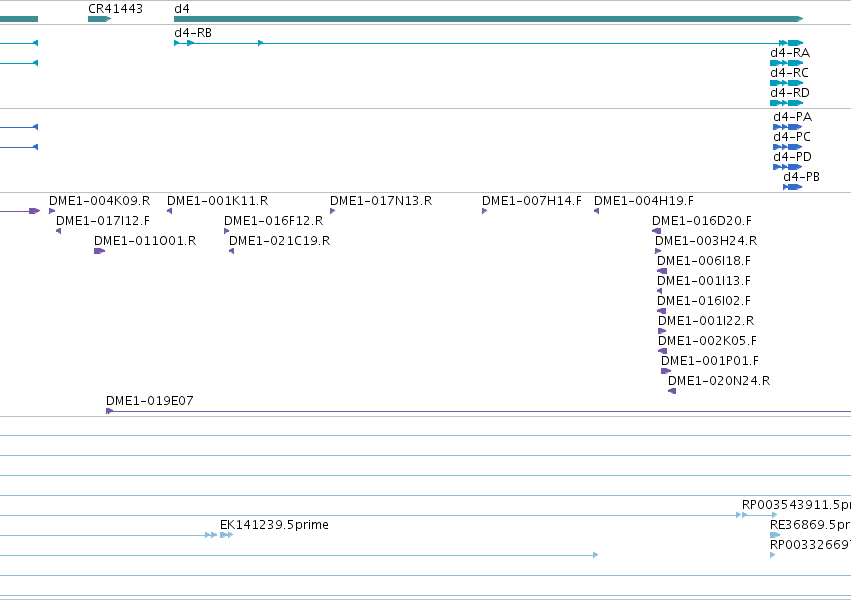Click the d4-RA text label
Image resolution: width=851 pixels, height=600 pixels.
pos(790,53)
